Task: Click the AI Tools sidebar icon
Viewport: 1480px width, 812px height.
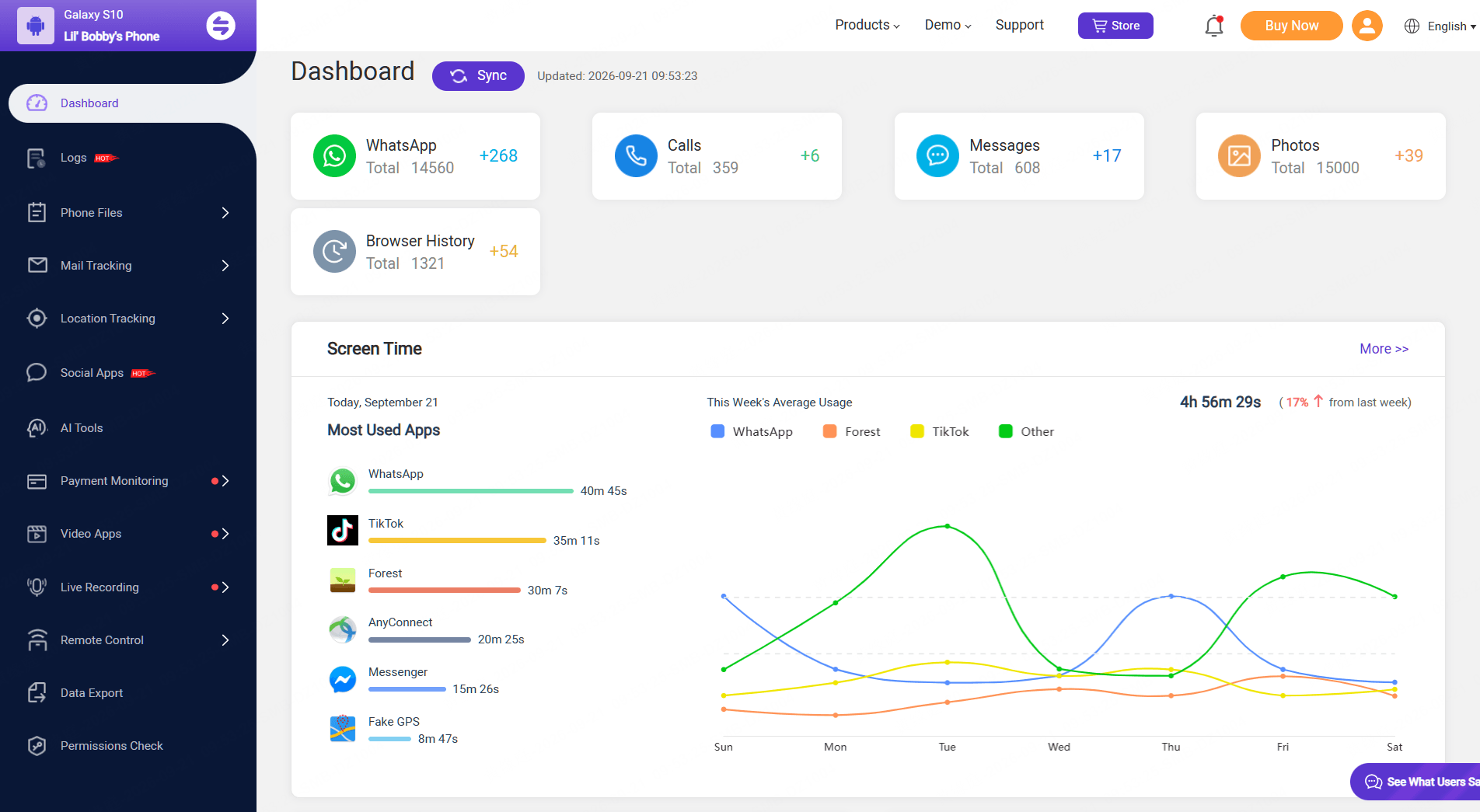Action: [x=37, y=427]
